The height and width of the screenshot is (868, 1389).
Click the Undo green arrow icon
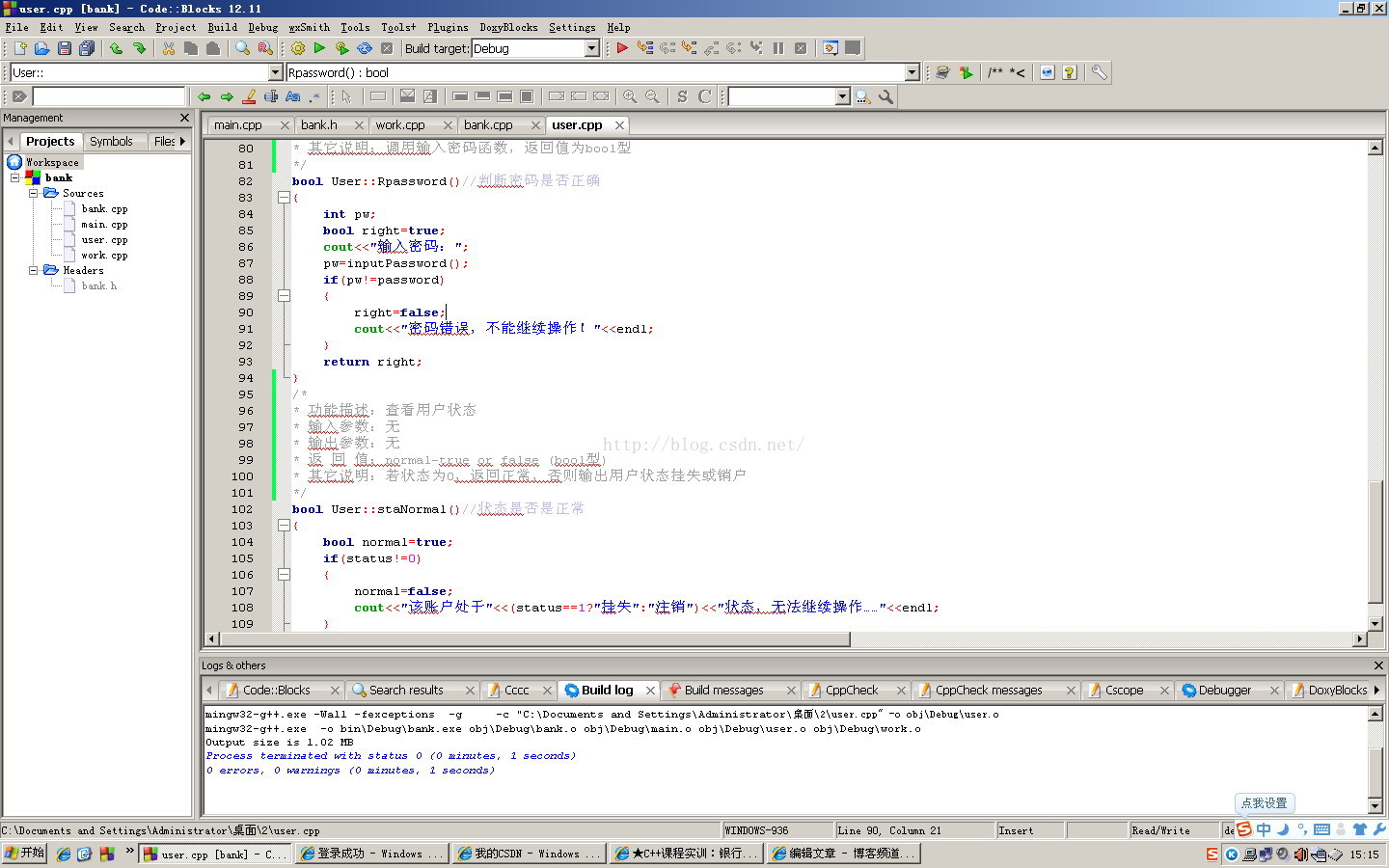[x=116, y=48]
